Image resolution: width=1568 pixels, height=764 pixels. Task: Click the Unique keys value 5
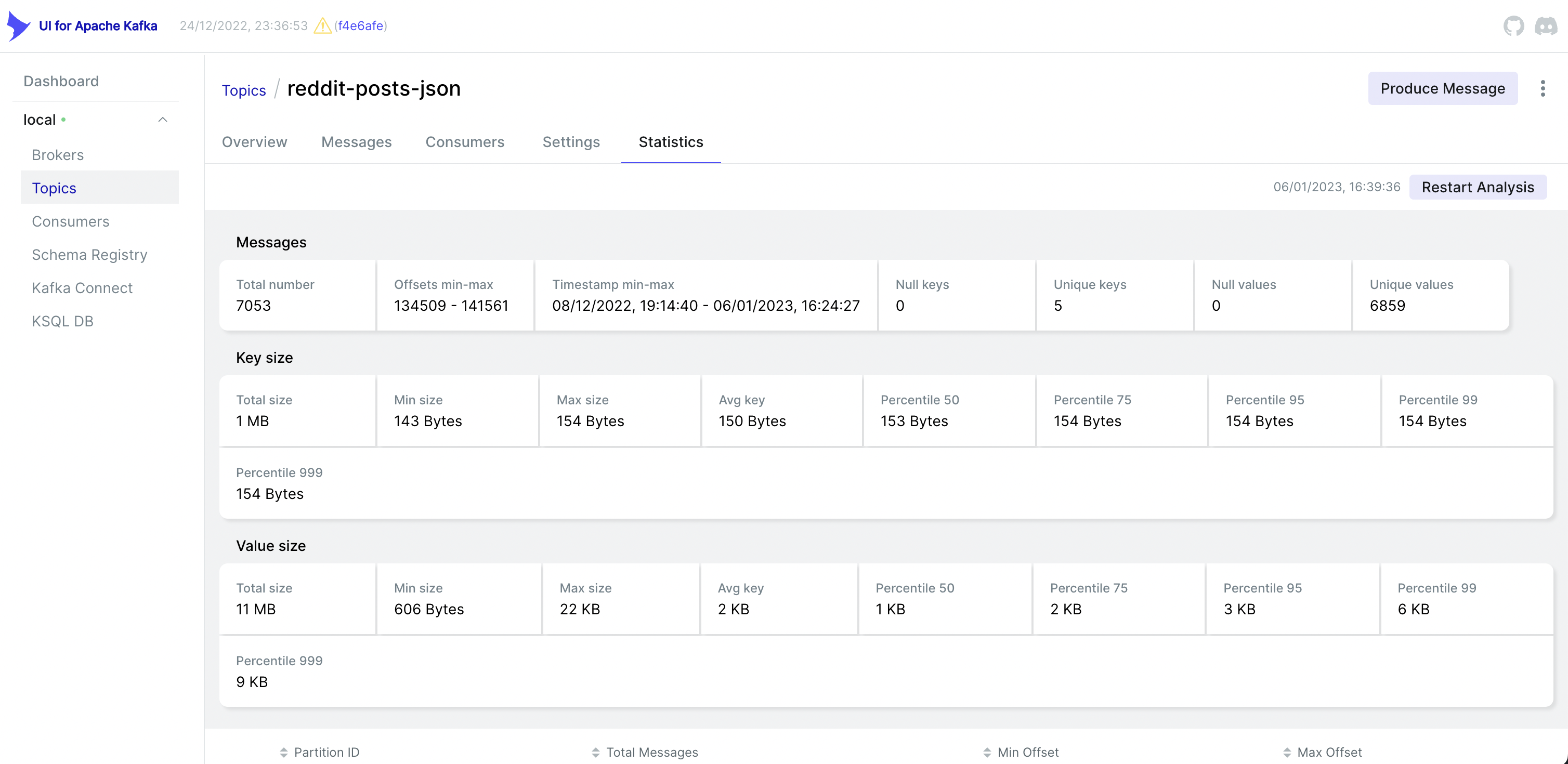click(x=1058, y=306)
